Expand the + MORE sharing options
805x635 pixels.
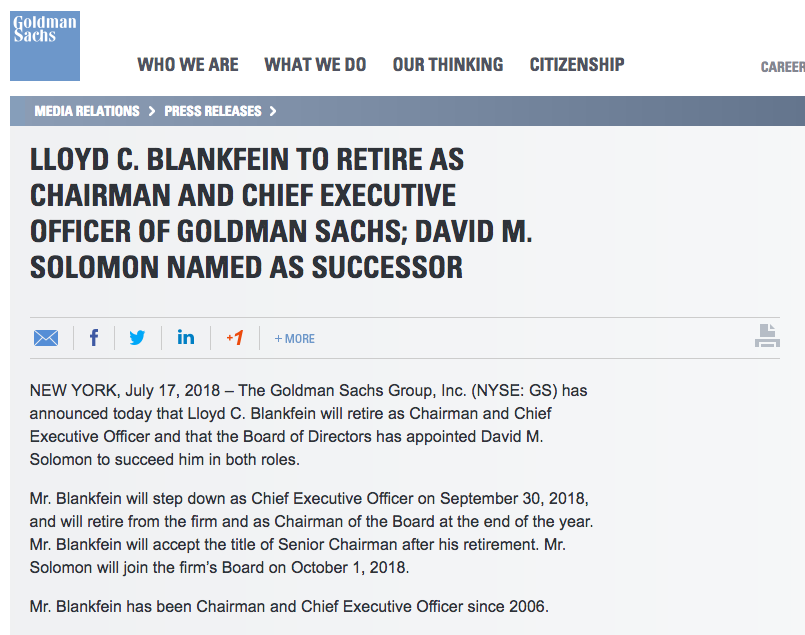pos(295,339)
